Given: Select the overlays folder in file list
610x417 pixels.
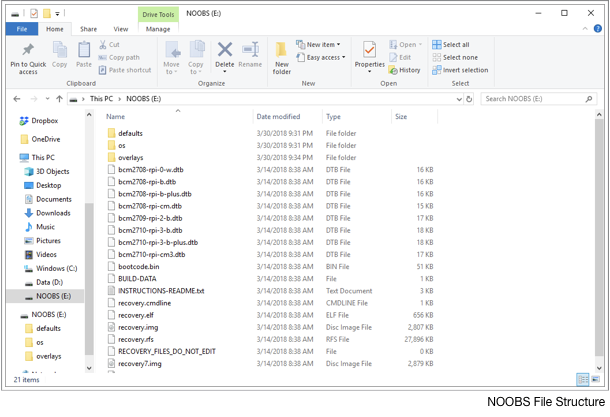Looking at the screenshot, I should tap(131, 158).
